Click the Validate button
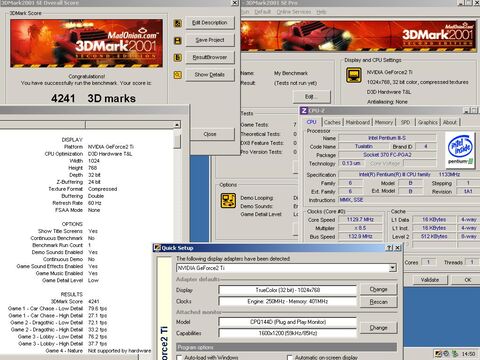Image resolution: width=480 pixels, height=360 pixels. click(x=430, y=280)
